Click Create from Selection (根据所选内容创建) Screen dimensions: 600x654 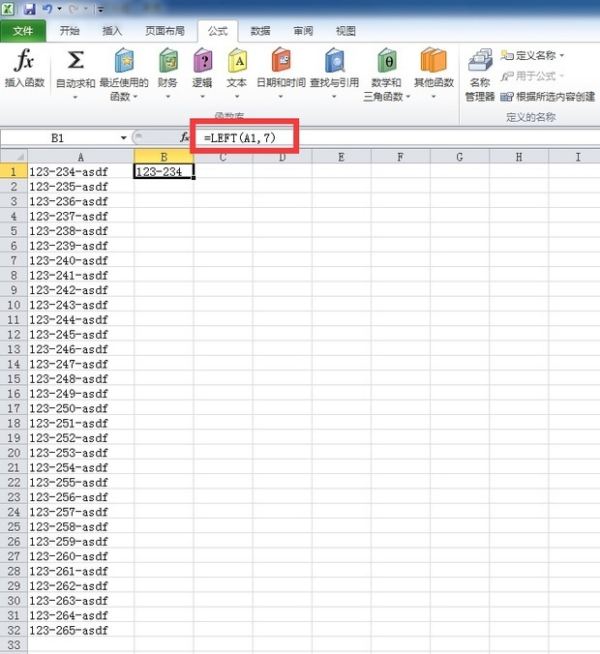tap(548, 97)
